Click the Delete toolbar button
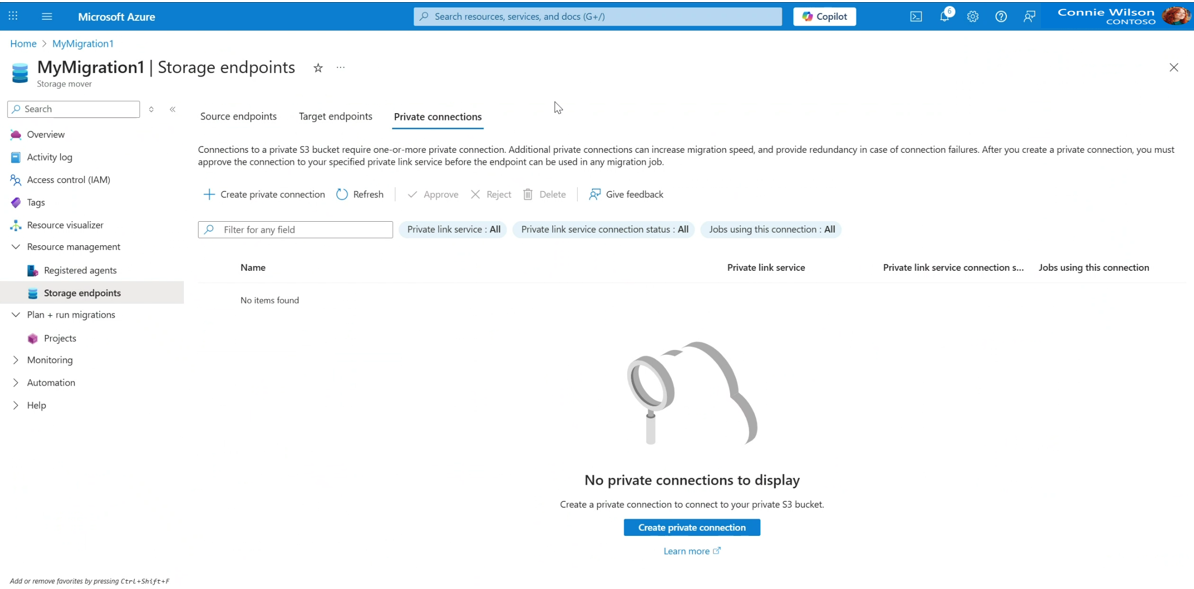 (544, 194)
